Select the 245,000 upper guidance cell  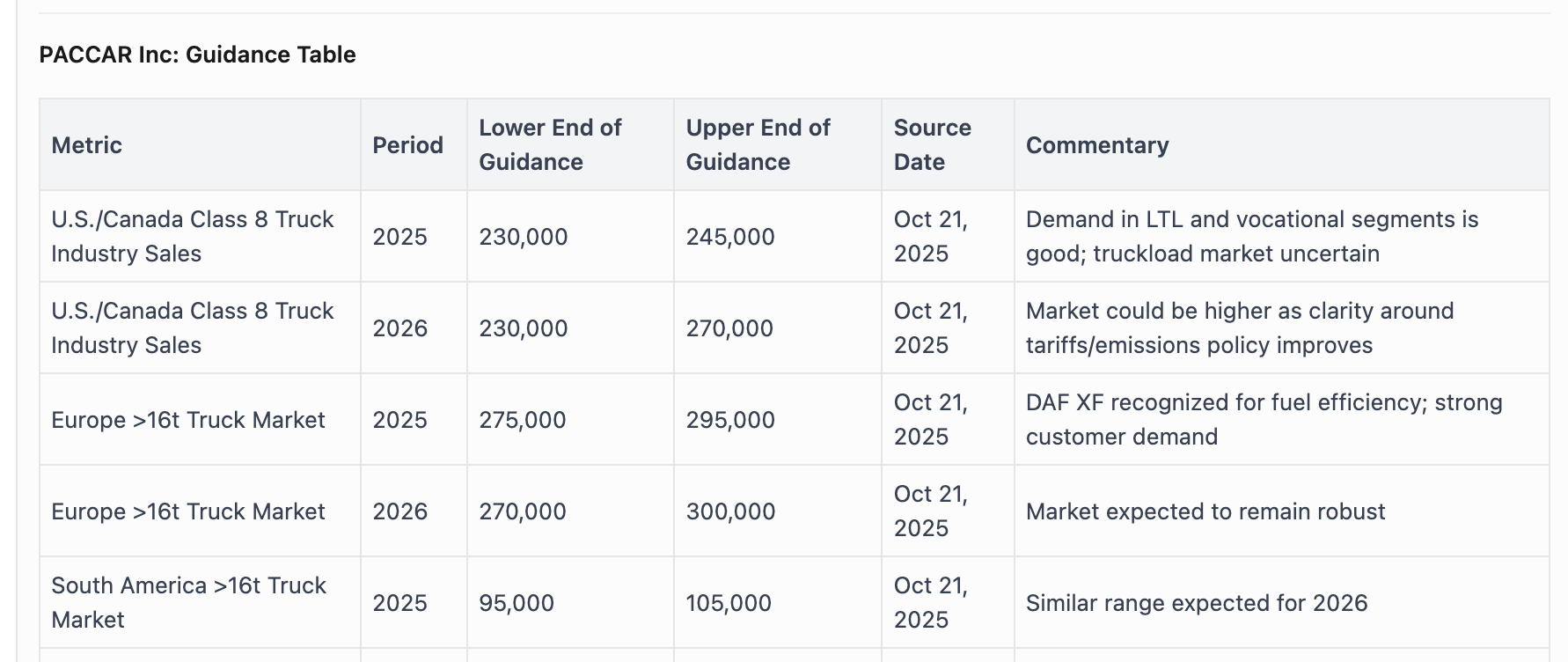(730, 237)
